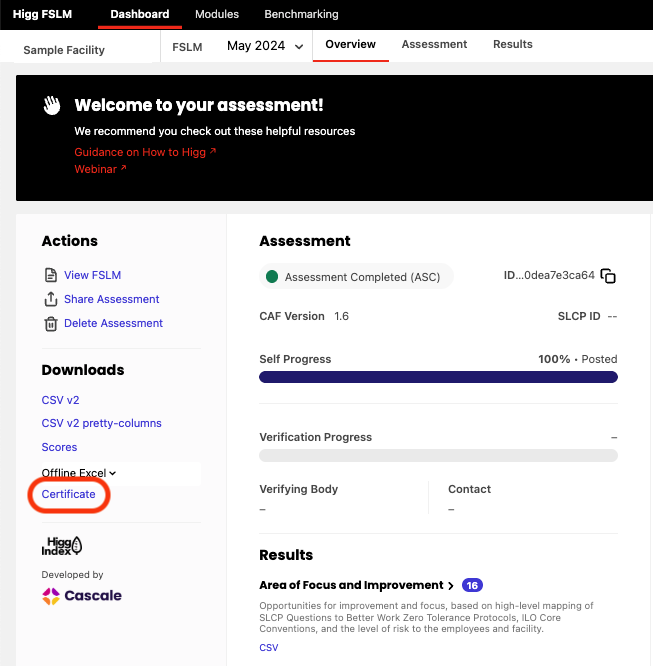Open the May 2024 period dropdown
Screen dimensions: 653x666
[265, 46]
